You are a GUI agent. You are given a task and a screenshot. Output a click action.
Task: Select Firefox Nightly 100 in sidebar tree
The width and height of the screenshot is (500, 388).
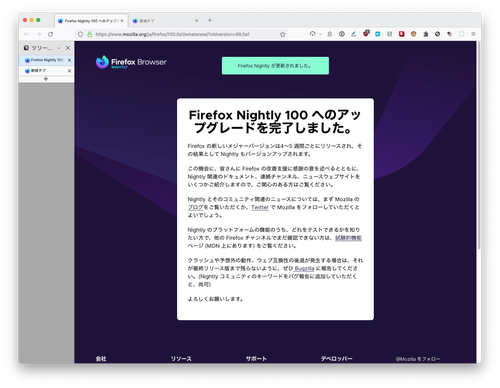pos(46,60)
